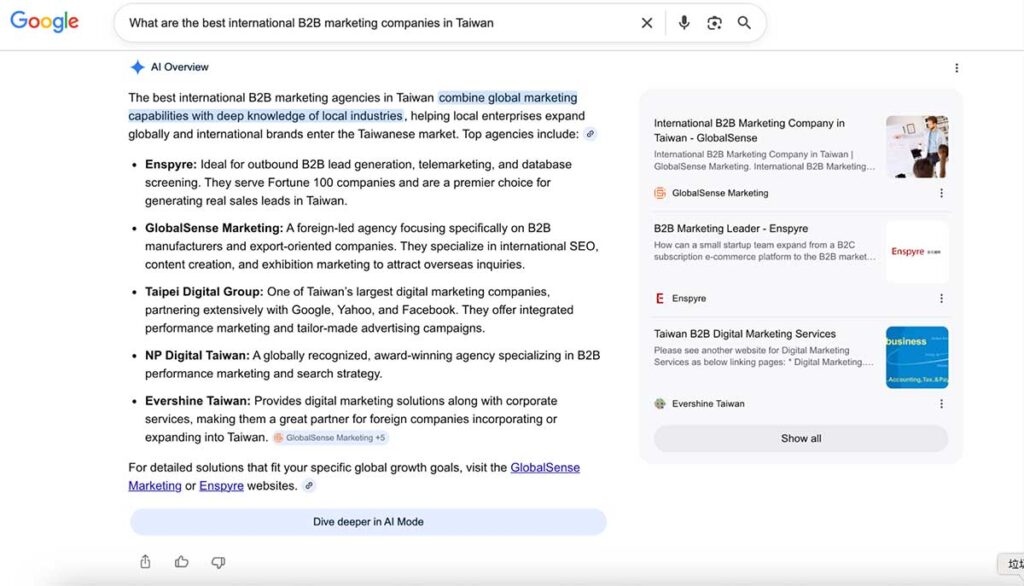Image resolution: width=1024 pixels, height=586 pixels.
Task: Open Evershine business thumbnail
Action: pyautogui.click(x=917, y=357)
